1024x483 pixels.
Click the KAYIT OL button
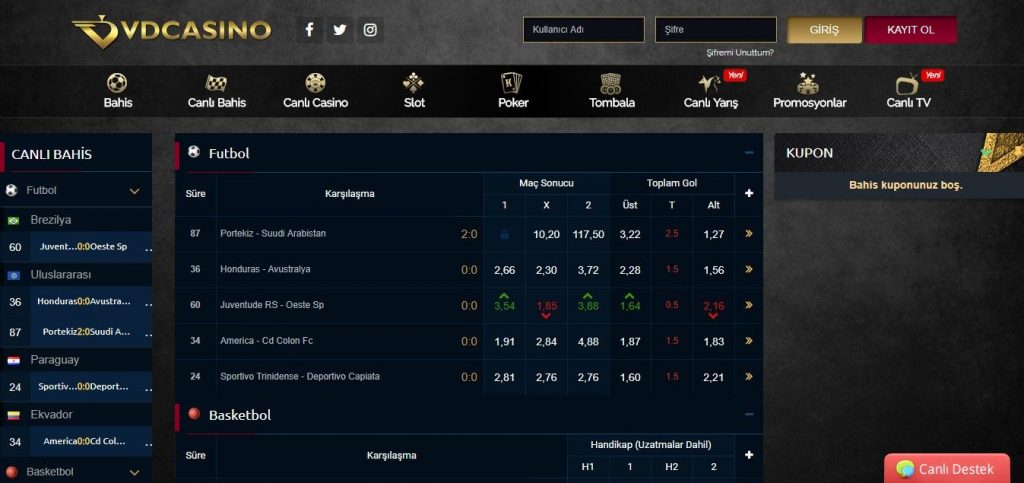tap(910, 30)
